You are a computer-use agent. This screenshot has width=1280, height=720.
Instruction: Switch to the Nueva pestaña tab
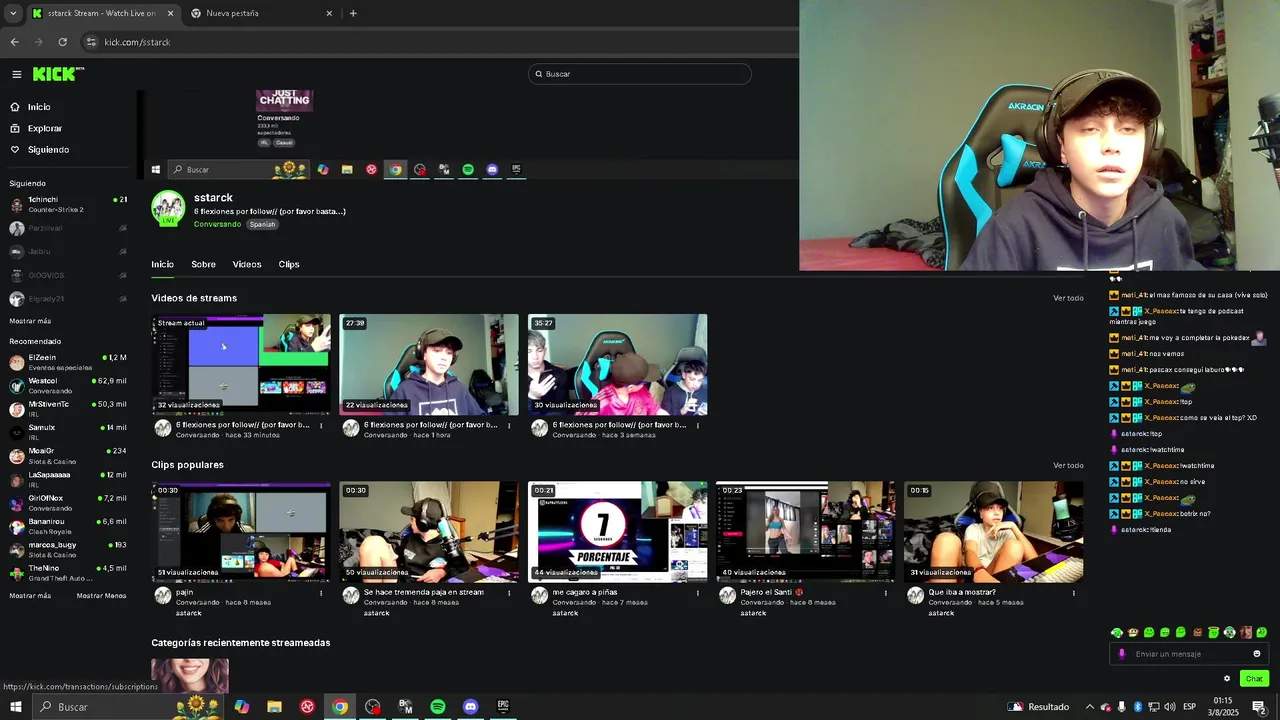[x=262, y=13]
